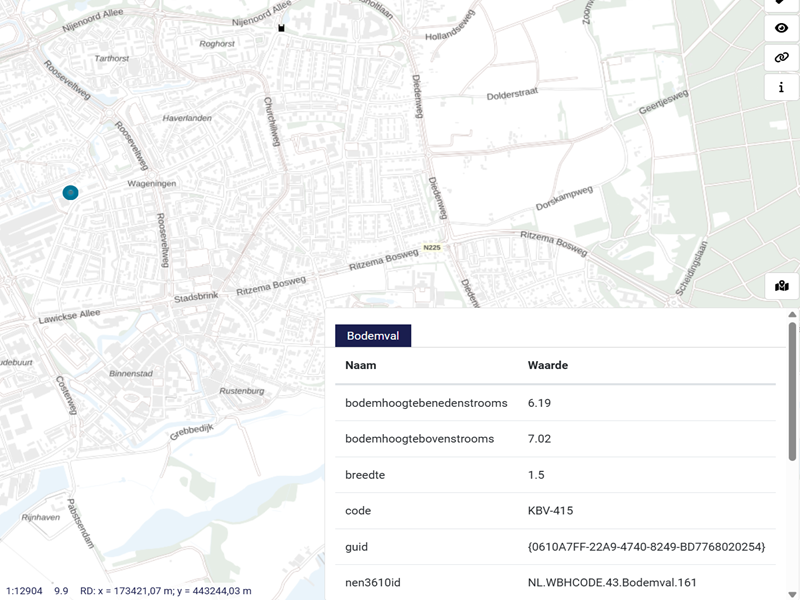Click the map scale 1:12904 indicator
This screenshot has height=600, width=800.
pos(25,591)
